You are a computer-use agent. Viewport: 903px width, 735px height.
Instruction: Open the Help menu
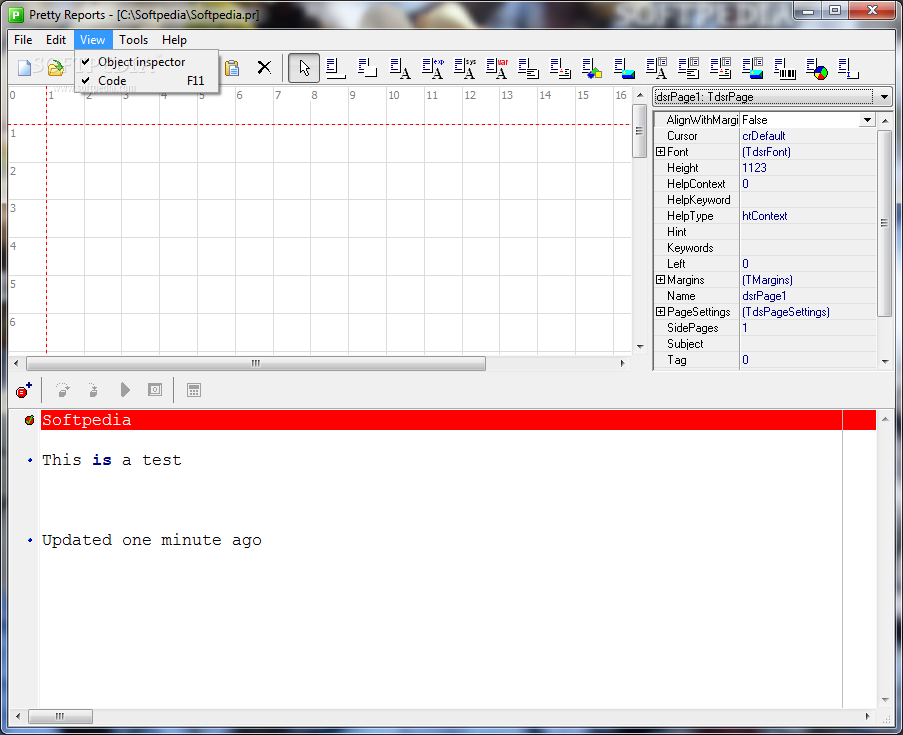[x=174, y=40]
